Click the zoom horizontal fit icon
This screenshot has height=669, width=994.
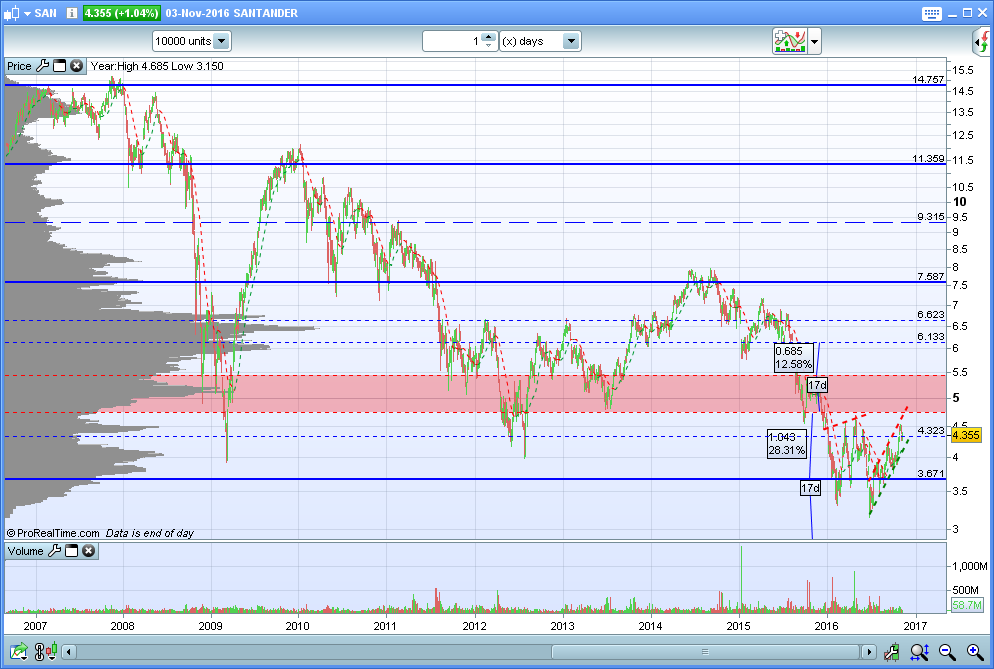pyautogui.click(x=919, y=651)
